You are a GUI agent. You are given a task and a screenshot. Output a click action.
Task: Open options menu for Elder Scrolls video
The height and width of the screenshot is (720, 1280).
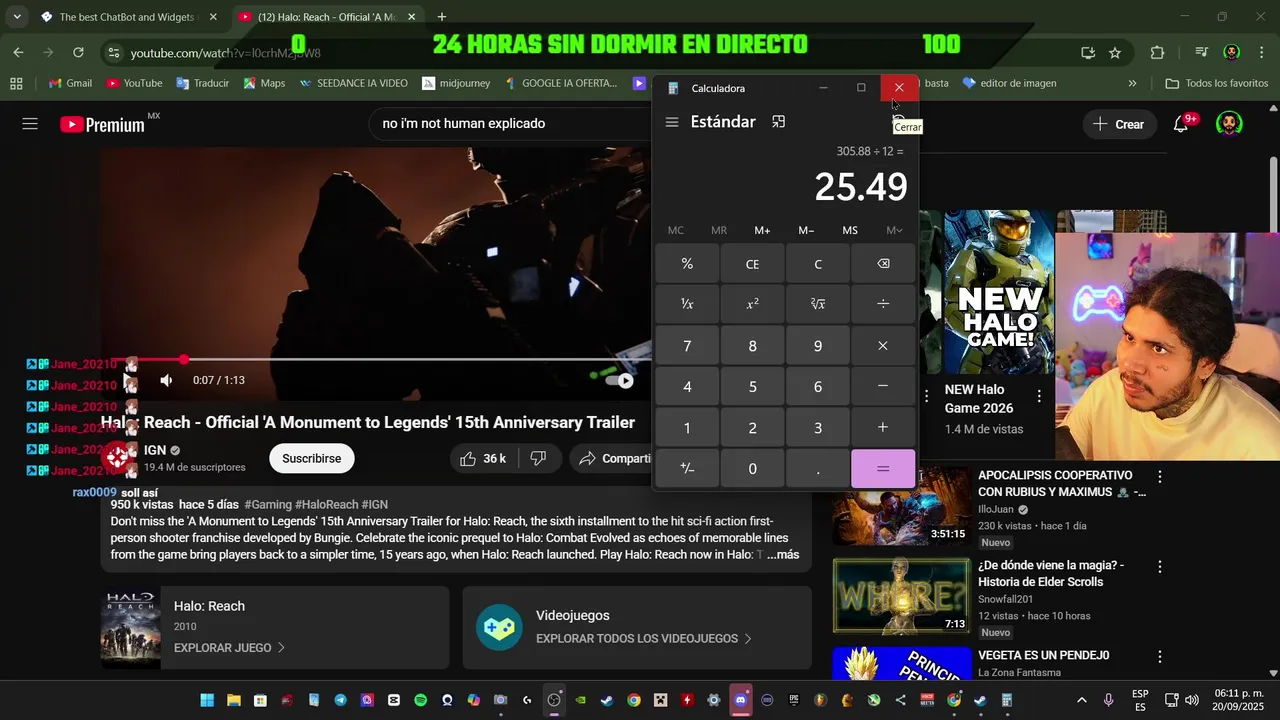[1160, 567]
